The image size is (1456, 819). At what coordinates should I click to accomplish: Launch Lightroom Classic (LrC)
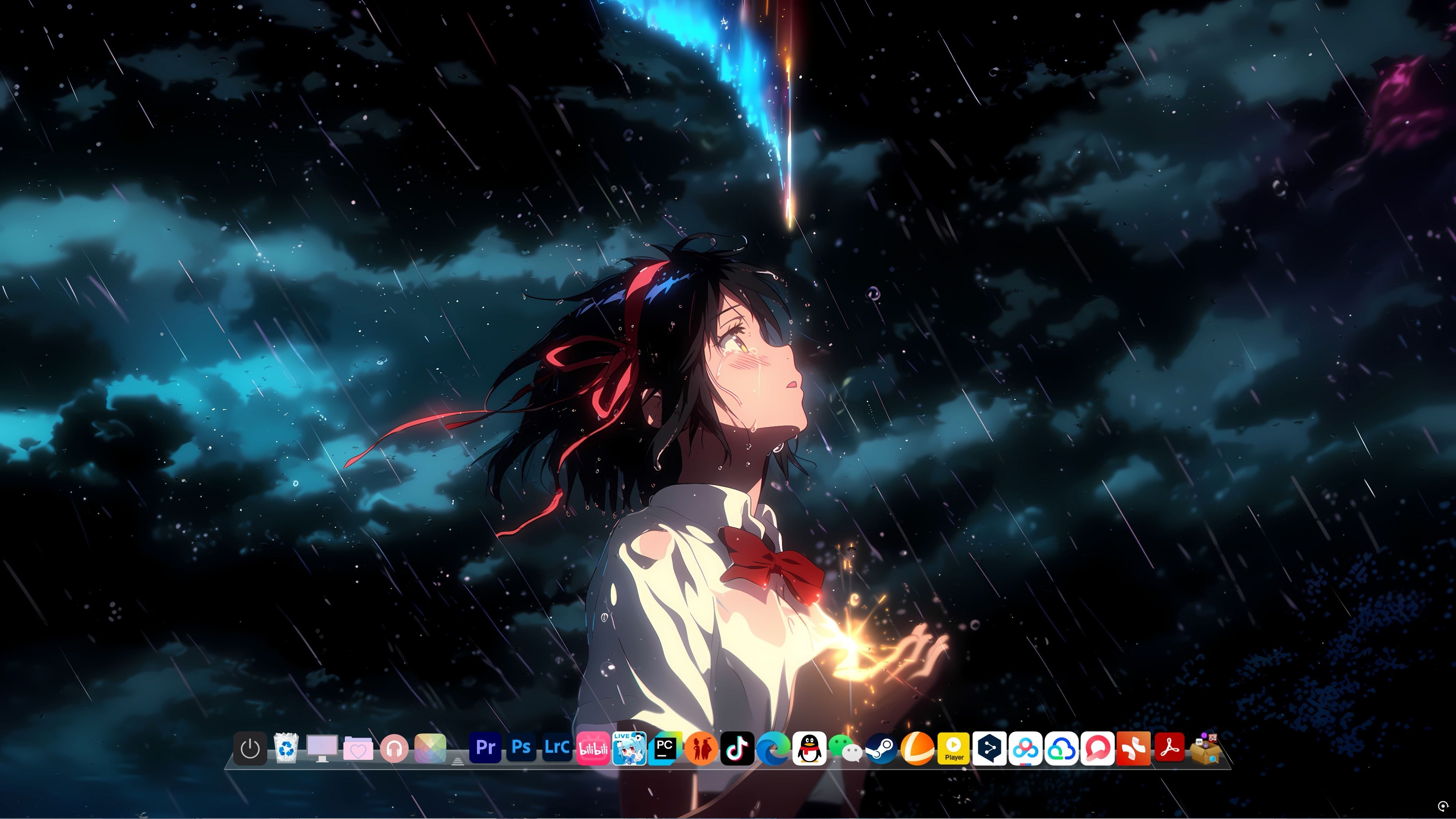[x=557, y=748]
